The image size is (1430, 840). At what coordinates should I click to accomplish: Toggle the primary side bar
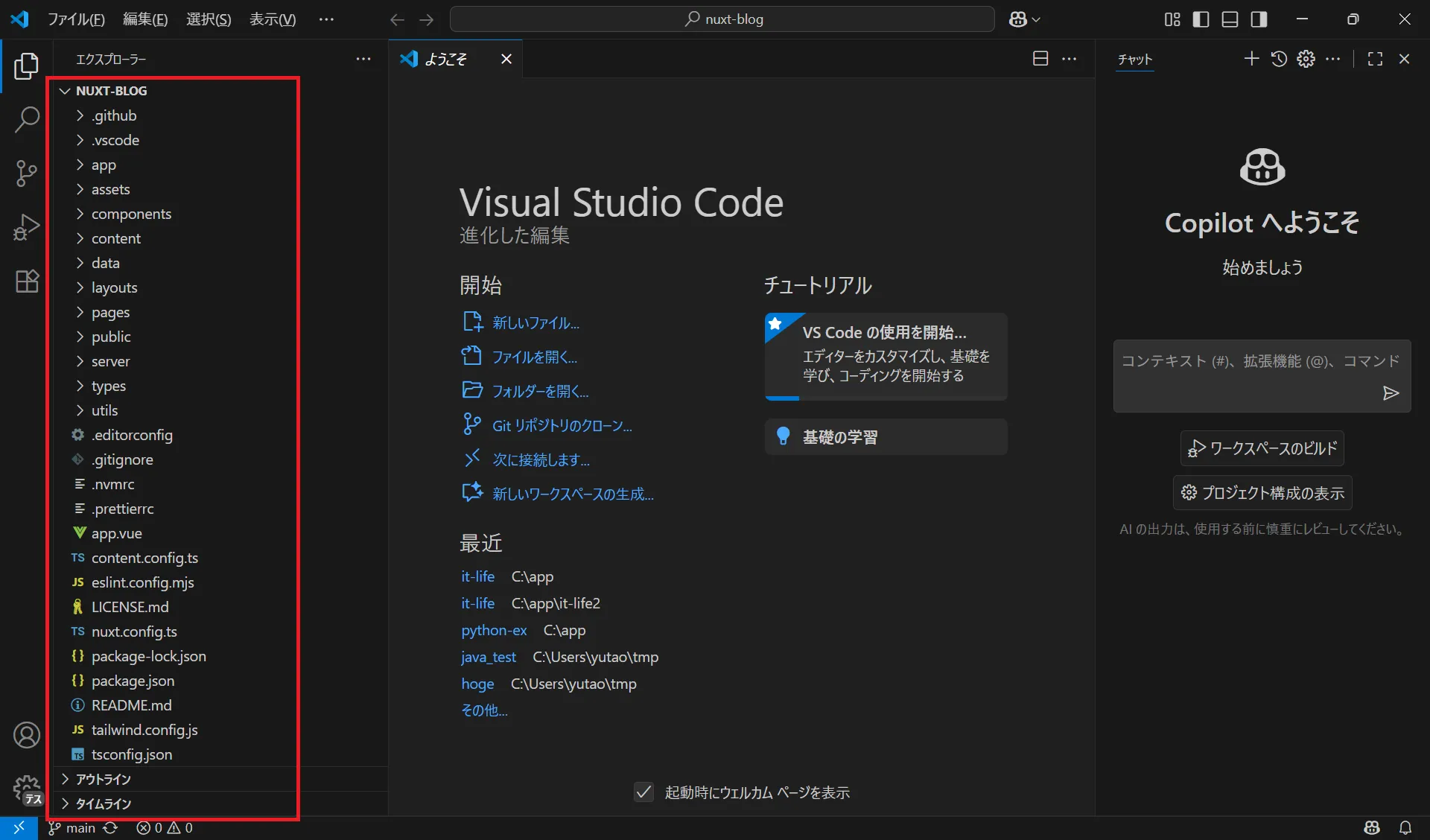pyautogui.click(x=1201, y=19)
